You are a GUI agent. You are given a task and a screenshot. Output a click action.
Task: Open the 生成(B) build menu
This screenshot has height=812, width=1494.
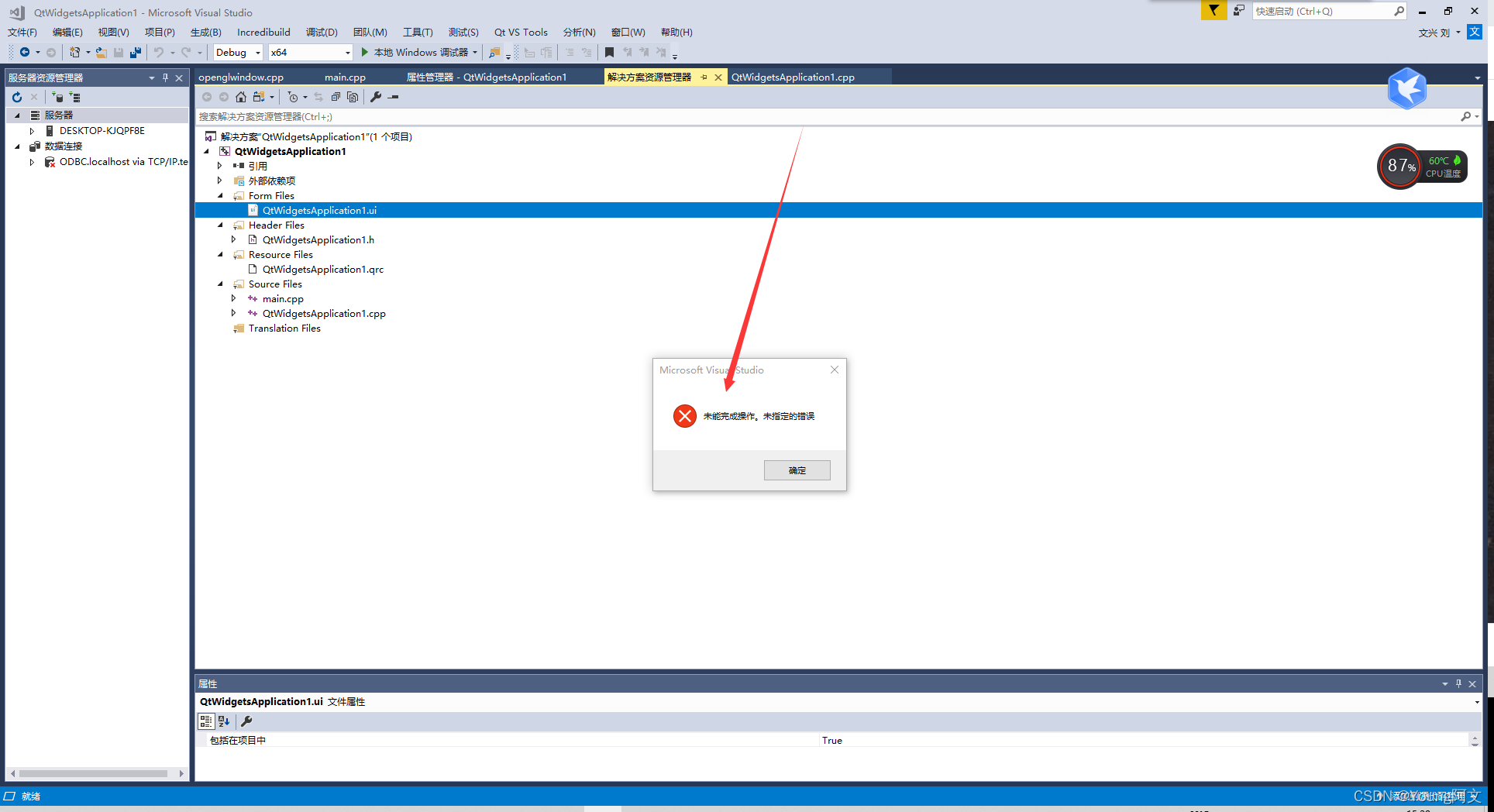tap(206, 32)
